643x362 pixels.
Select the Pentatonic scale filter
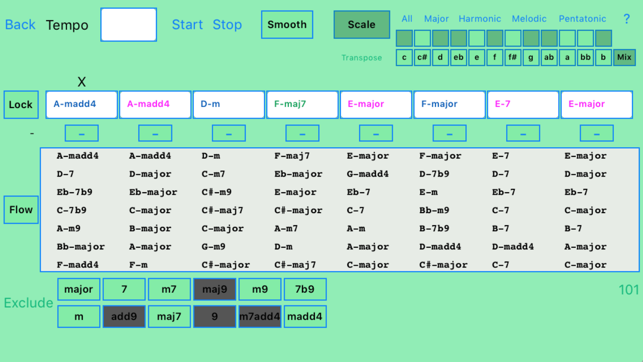582,19
